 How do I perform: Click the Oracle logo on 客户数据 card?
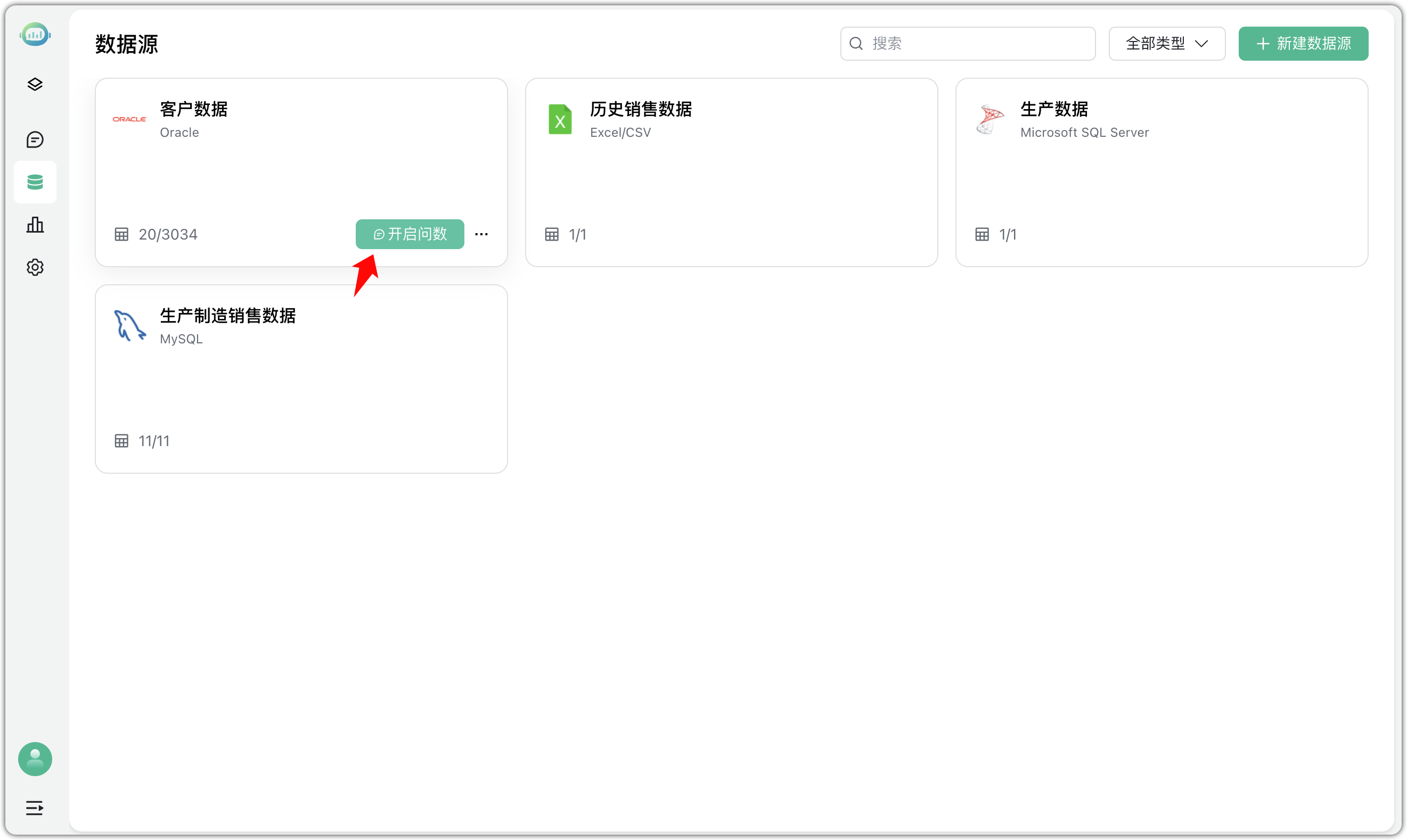(x=129, y=119)
